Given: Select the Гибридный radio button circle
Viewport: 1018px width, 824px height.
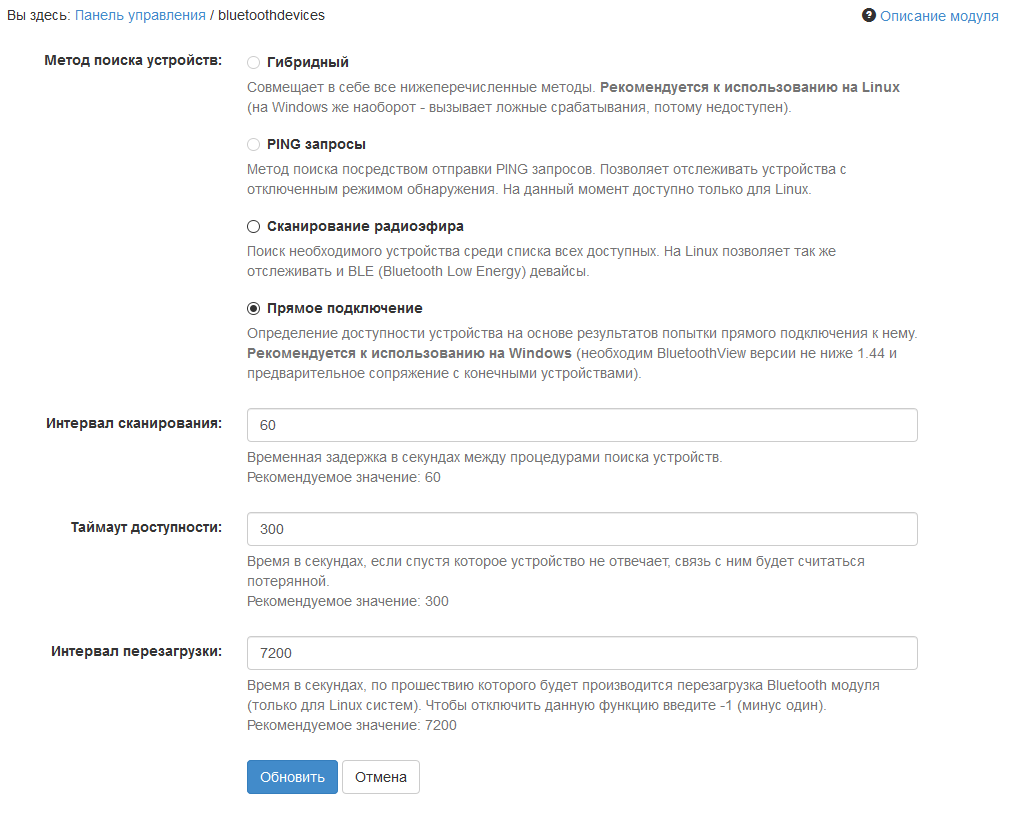Looking at the screenshot, I should [x=253, y=62].
